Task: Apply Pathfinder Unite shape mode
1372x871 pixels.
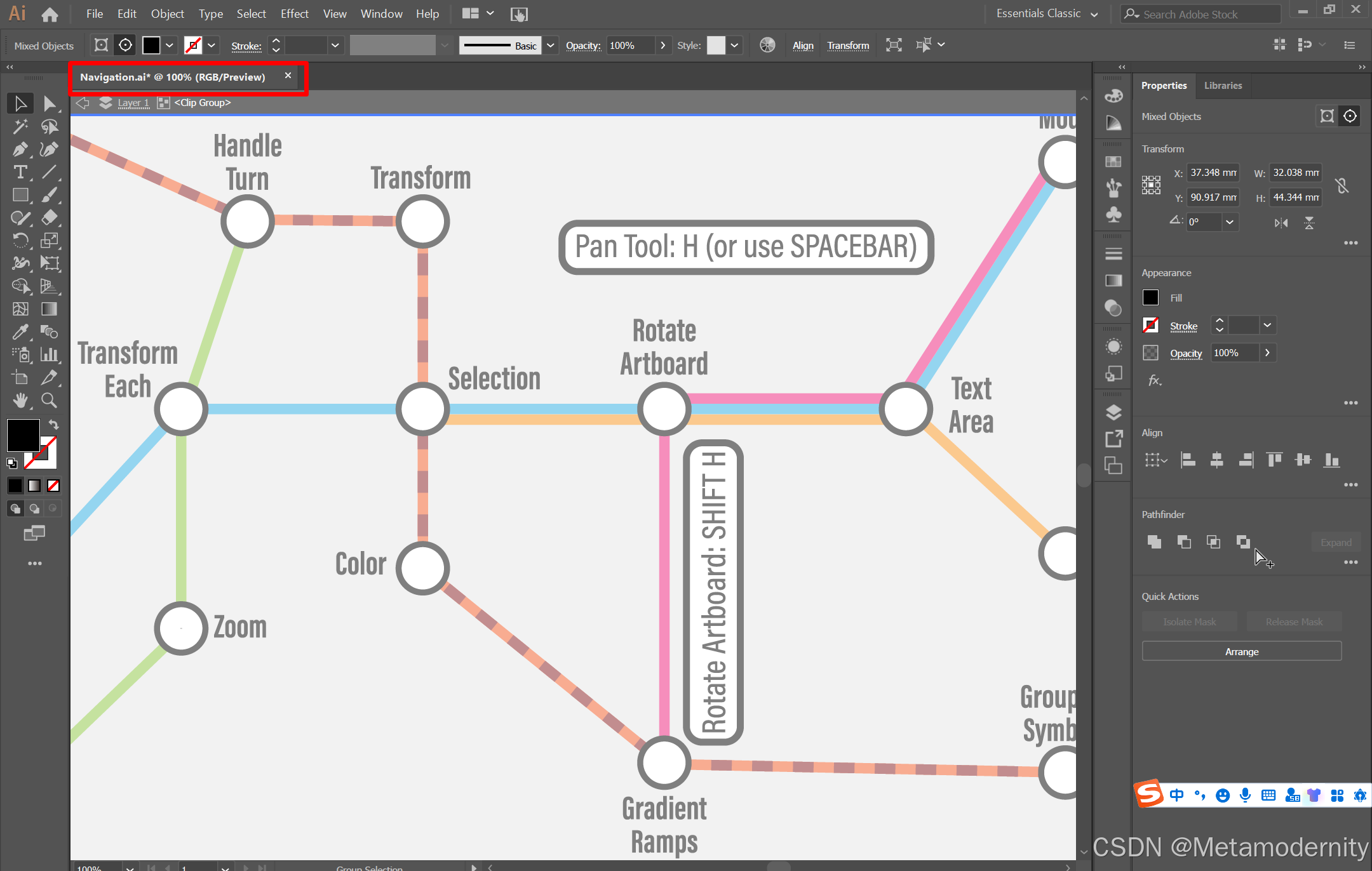Action: [x=1154, y=542]
